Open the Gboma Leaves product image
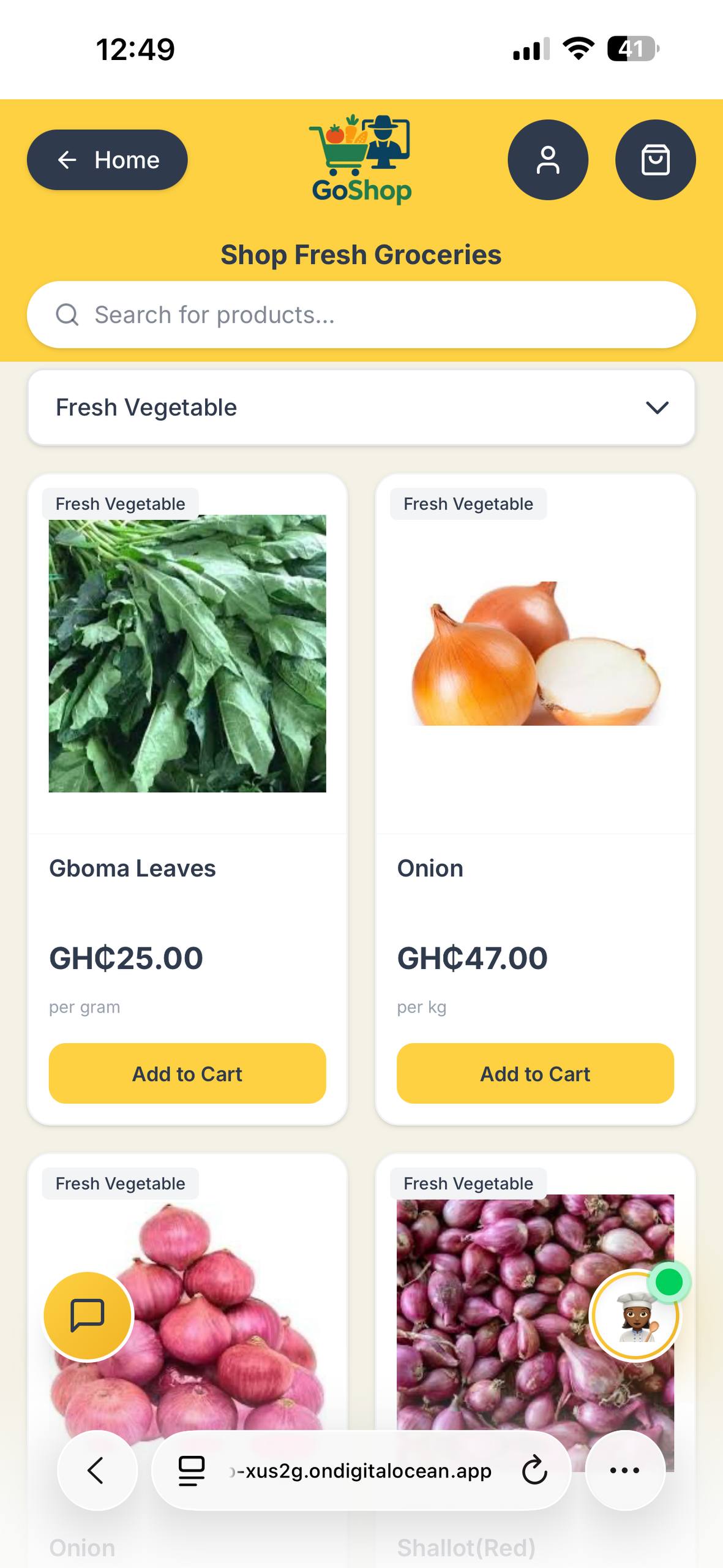Viewport: 723px width, 1568px height. click(187, 654)
